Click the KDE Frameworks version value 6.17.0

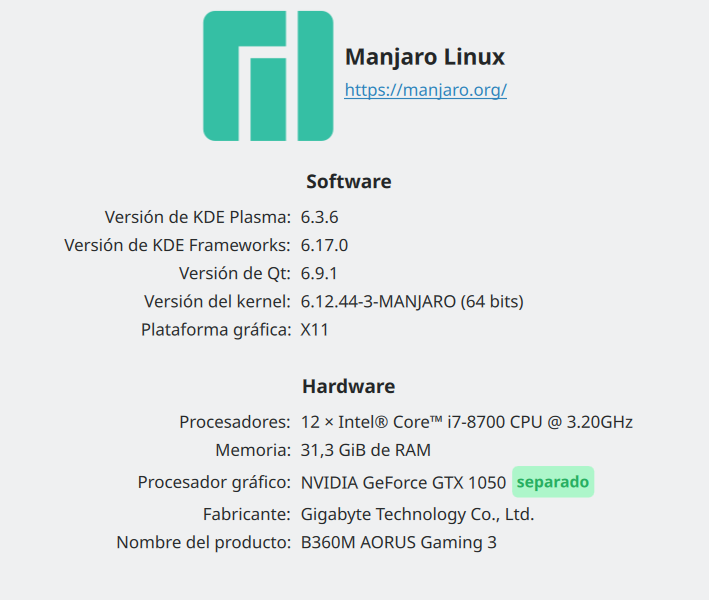[324, 245]
